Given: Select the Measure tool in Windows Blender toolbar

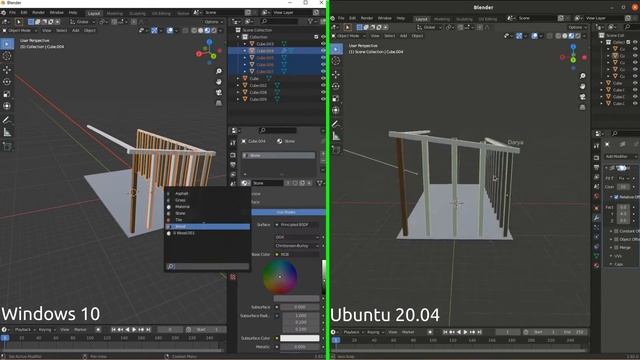Looking at the screenshot, I should (7, 132).
